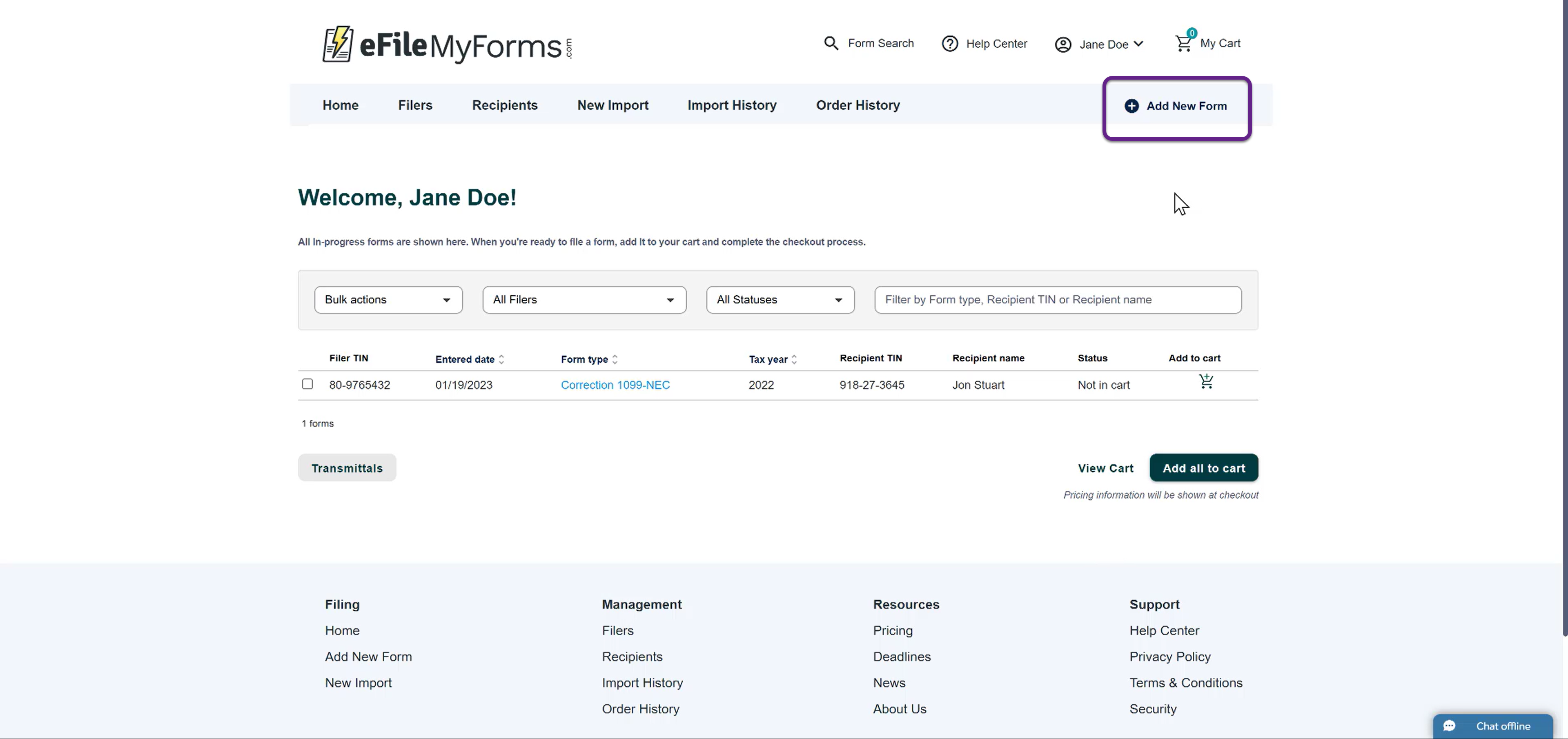Screen dimensions: 1568x739
Task: Open the Bulk actions dropdown
Action: coord(388,300)
